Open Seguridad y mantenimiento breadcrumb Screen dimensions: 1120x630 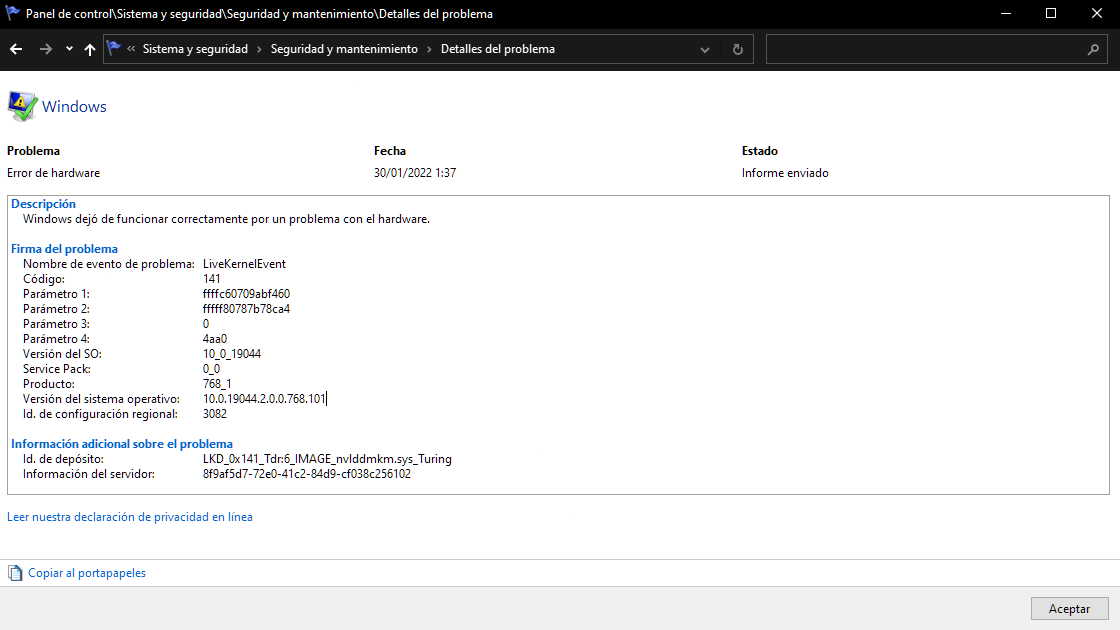click(344, 49)
